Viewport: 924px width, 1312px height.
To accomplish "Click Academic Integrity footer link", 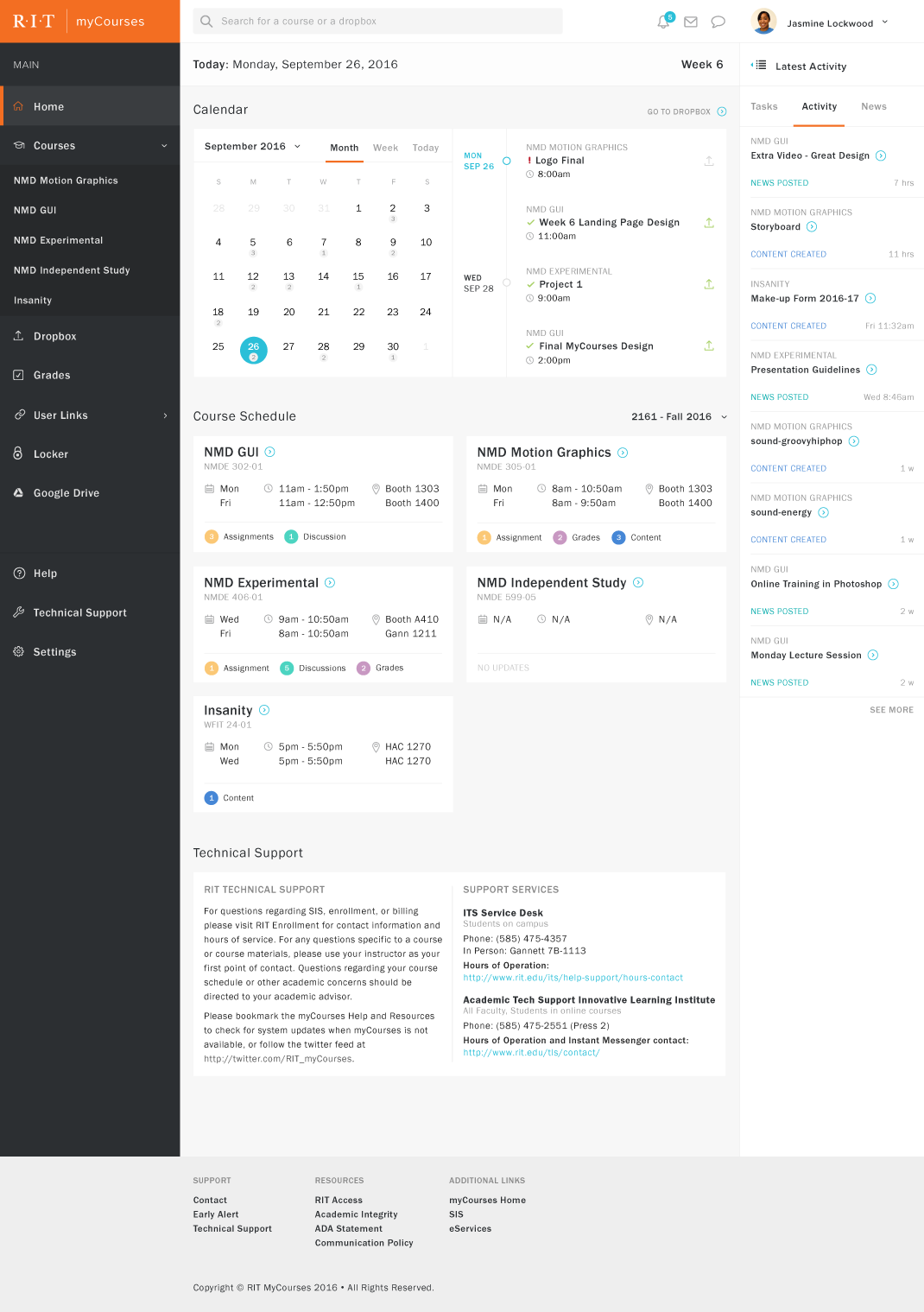I will [x=356, y=1214].
